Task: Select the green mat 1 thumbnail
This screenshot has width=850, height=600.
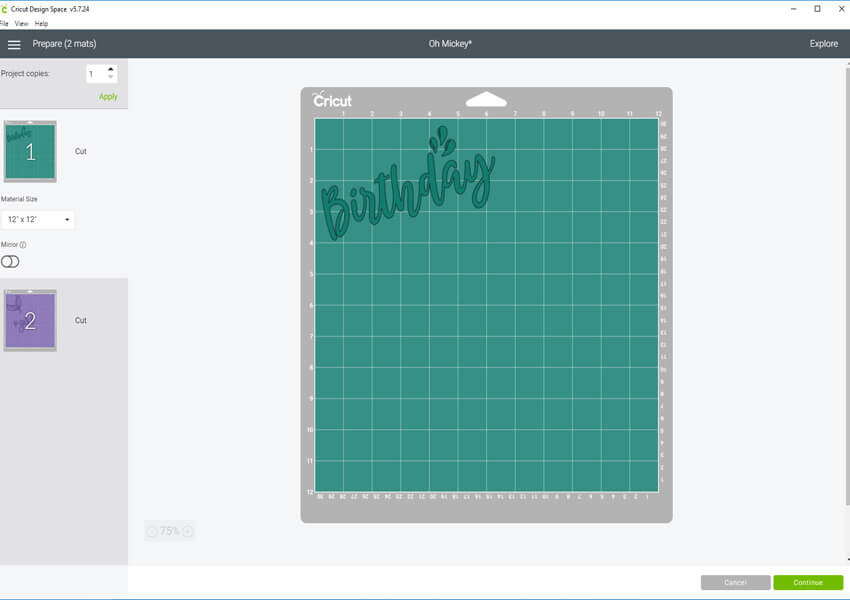Action: point(30,151)
